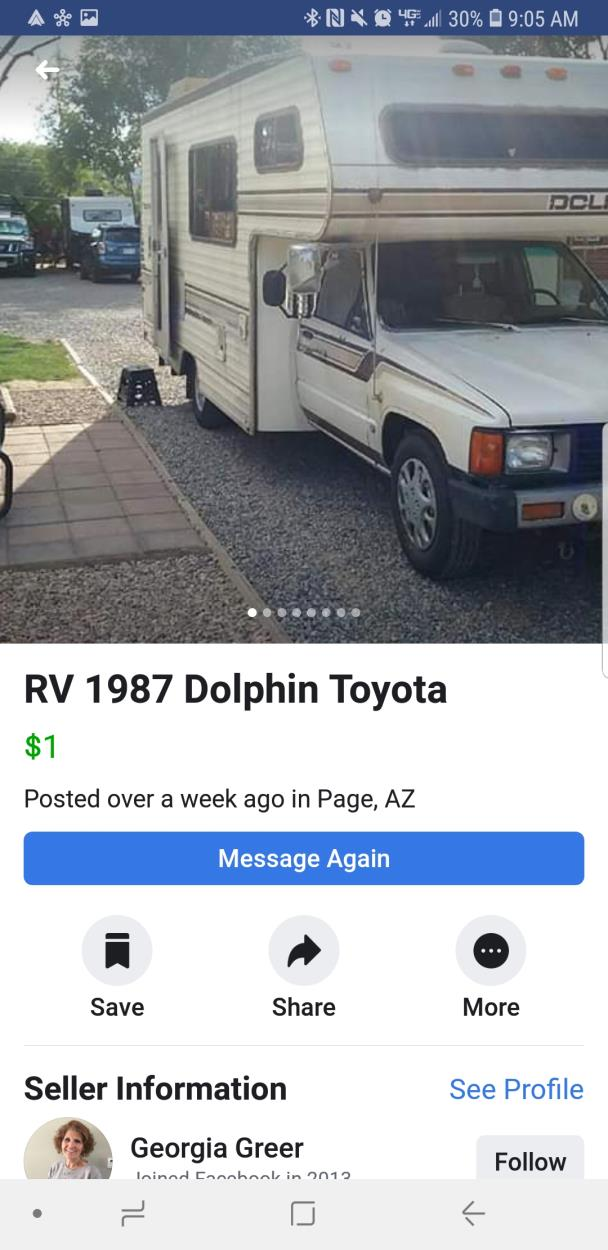Screen dimensions: 608x1250
Task: Save the listing with the bookmark icon
Action: pyautogui.click(x=117, y=950)
